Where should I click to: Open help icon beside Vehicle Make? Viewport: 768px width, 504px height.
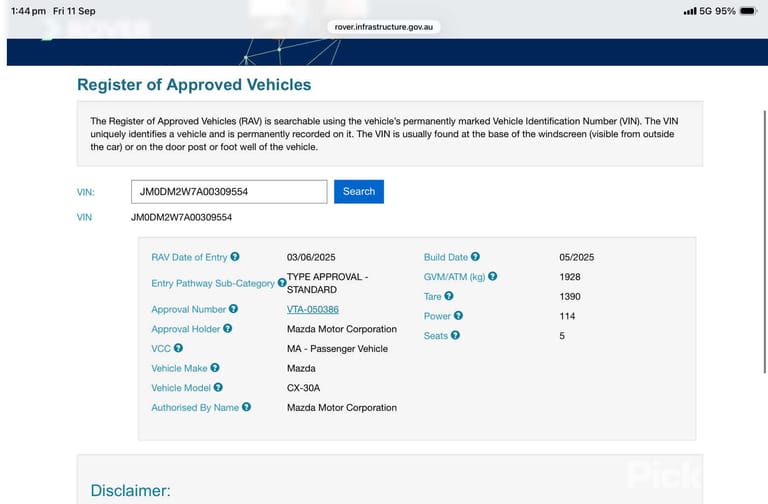pos(215,368)
